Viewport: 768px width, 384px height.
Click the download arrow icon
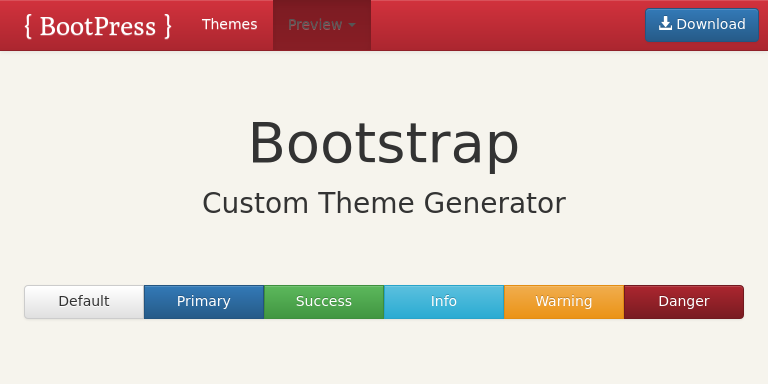pyautogui.click(x=665, y=24)
